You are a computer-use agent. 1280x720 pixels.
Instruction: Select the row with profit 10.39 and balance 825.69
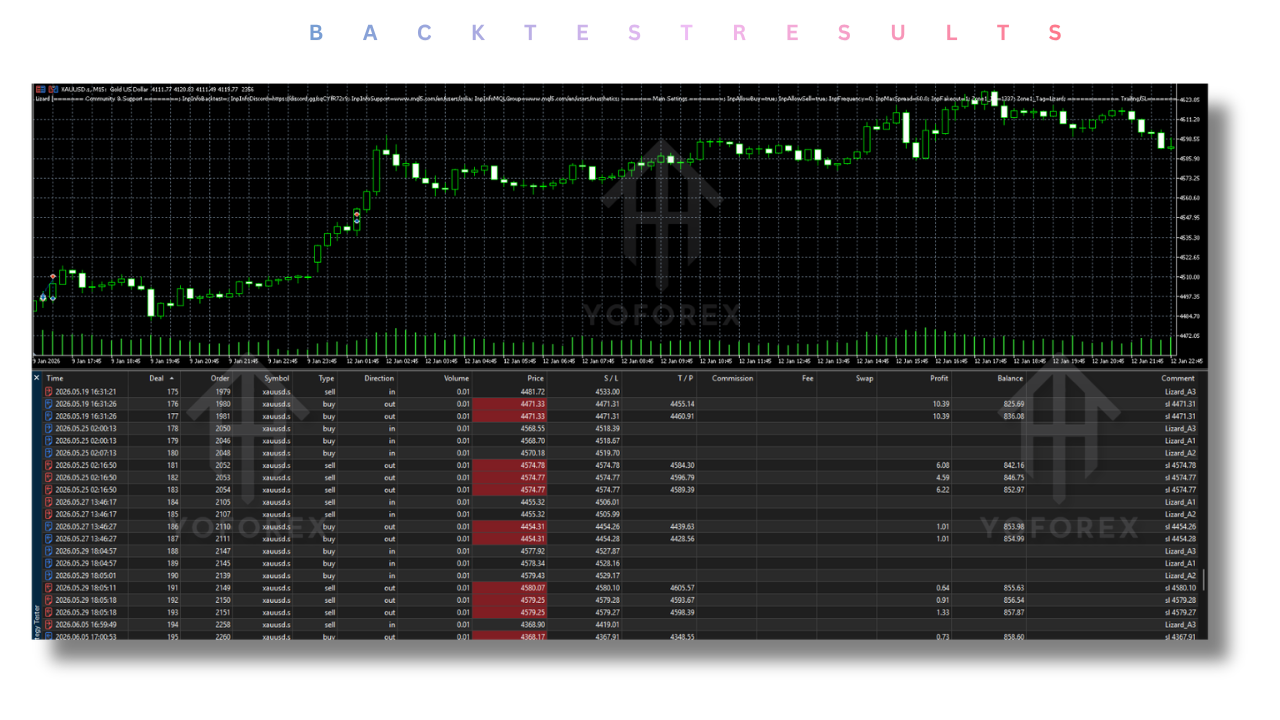620,404
